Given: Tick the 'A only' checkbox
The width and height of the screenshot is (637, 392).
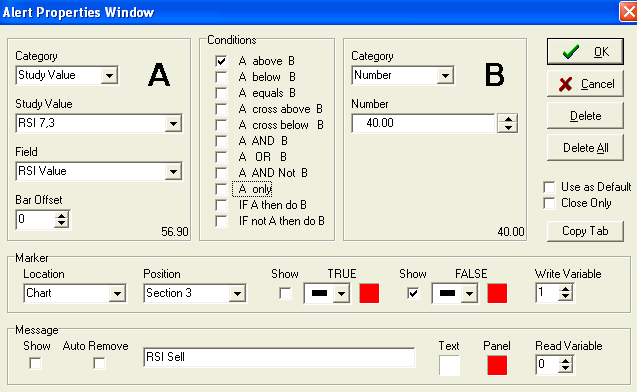Looking at the screenshot, I should [x=221, y=189].
